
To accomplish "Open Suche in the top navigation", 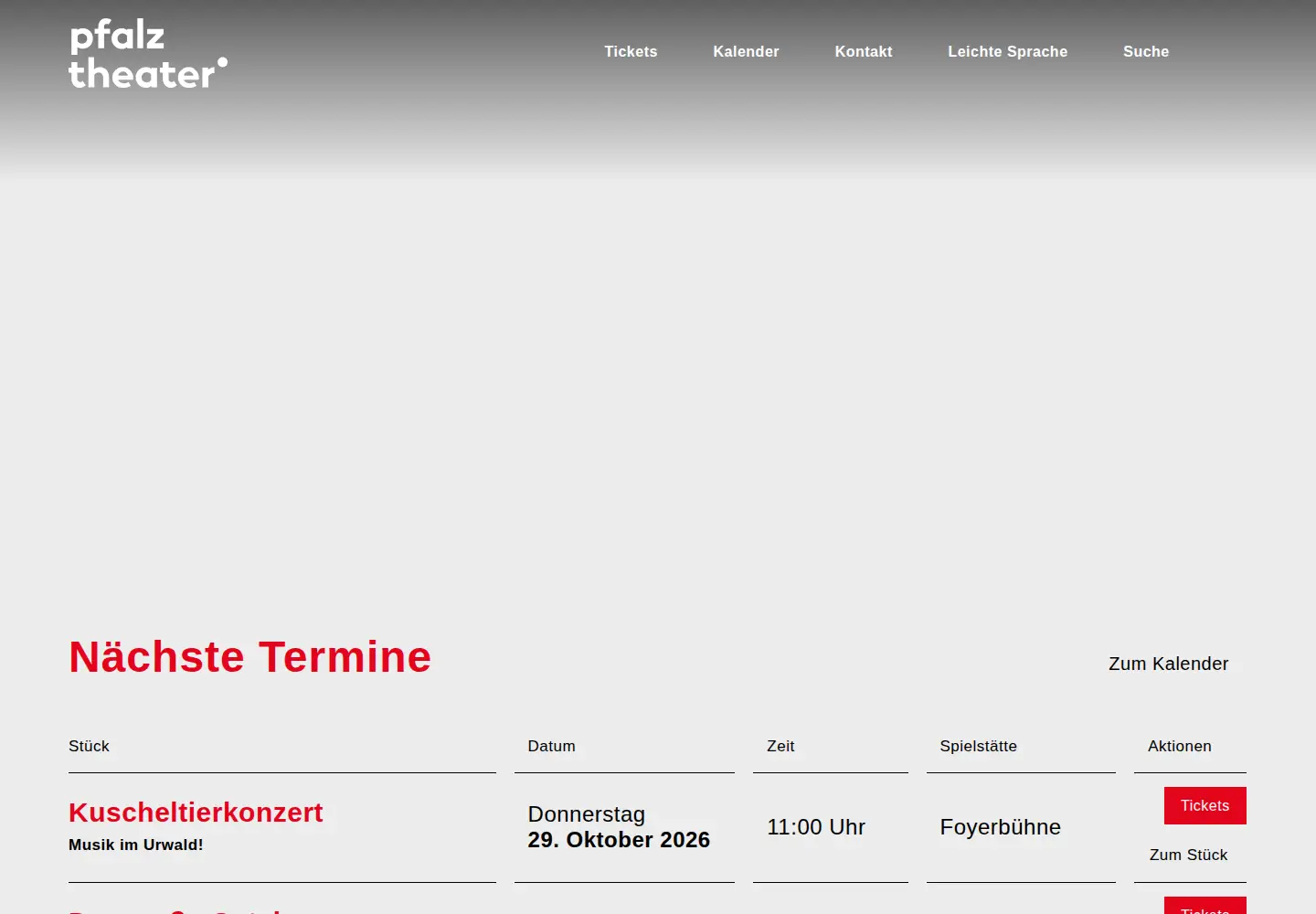I will tap(1146, 51).
